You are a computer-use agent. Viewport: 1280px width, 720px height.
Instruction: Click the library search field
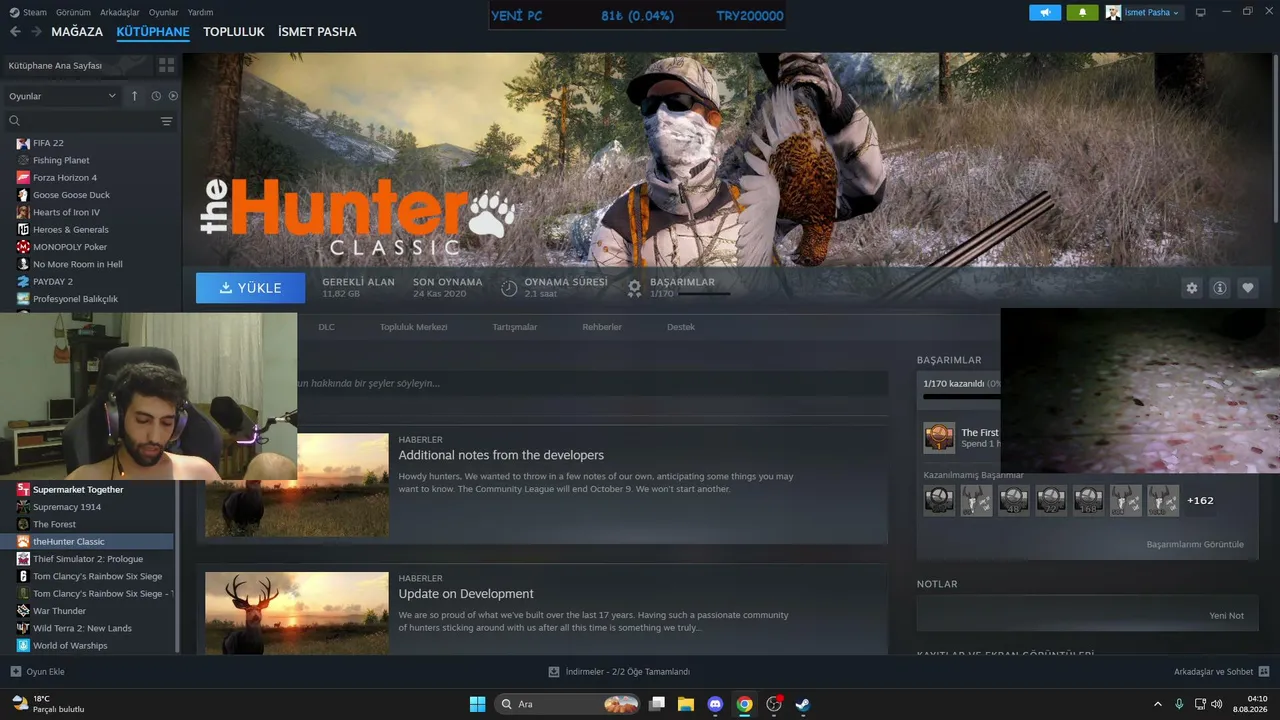tap(82, 121)
